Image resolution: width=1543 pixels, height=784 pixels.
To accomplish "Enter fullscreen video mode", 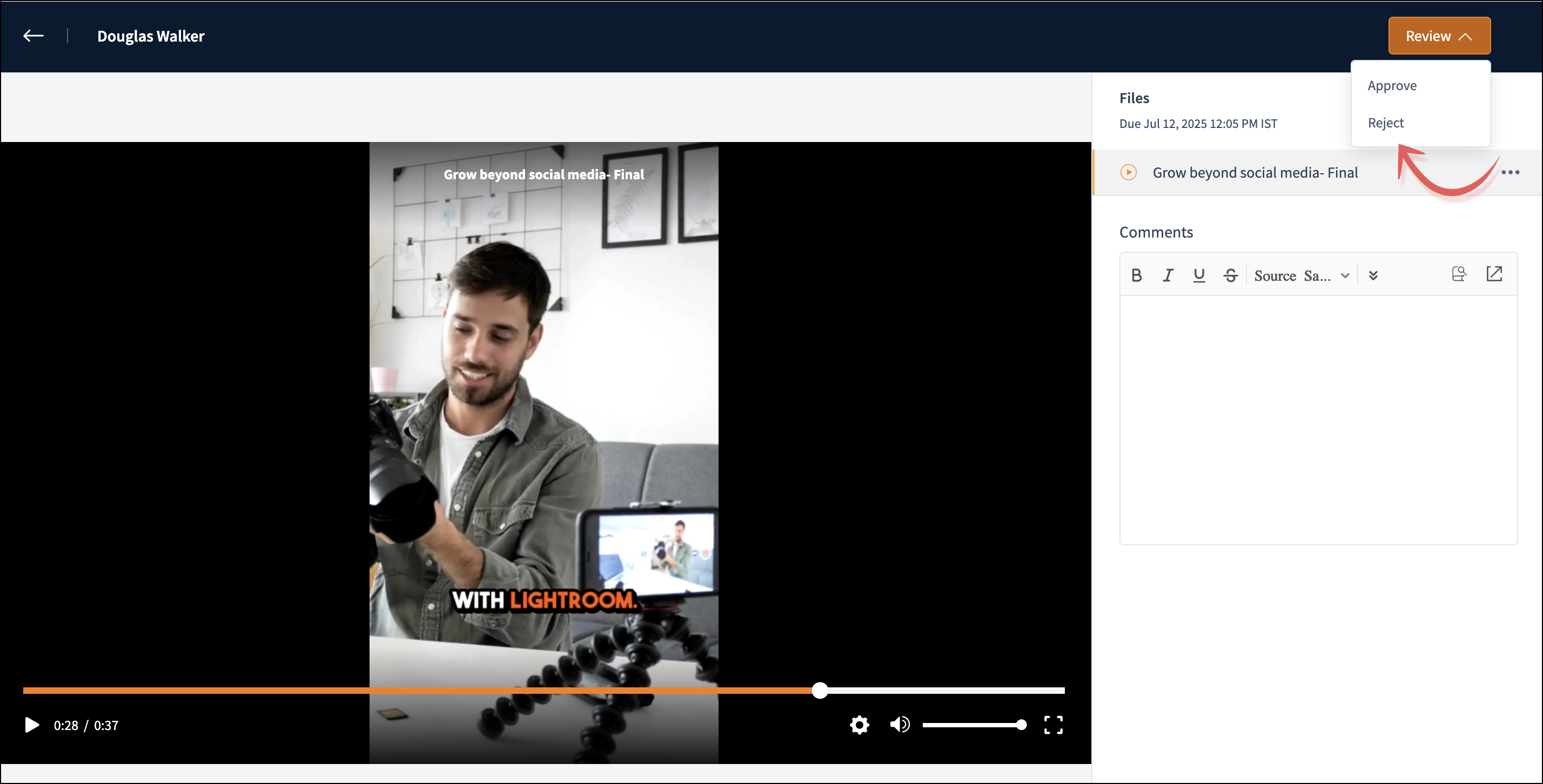I will [x=1053, y=725].
